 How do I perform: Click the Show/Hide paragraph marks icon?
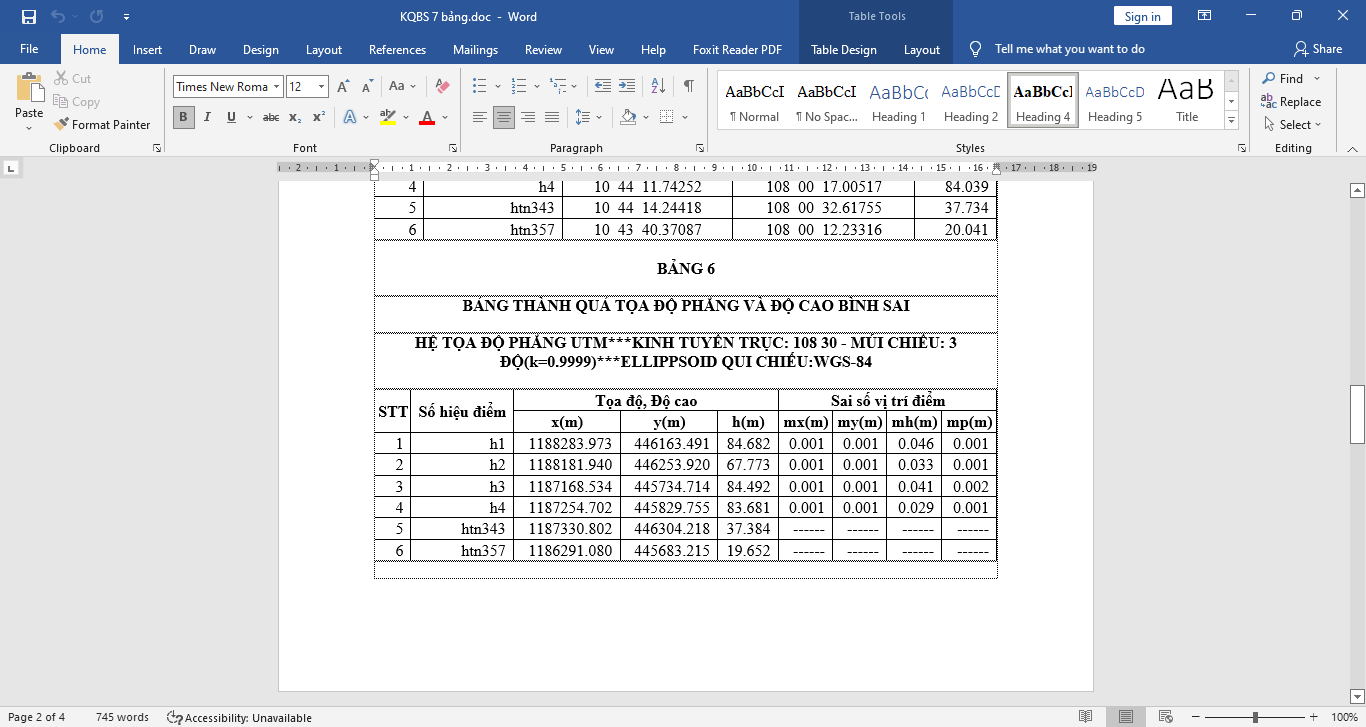(x=689, y=86)
